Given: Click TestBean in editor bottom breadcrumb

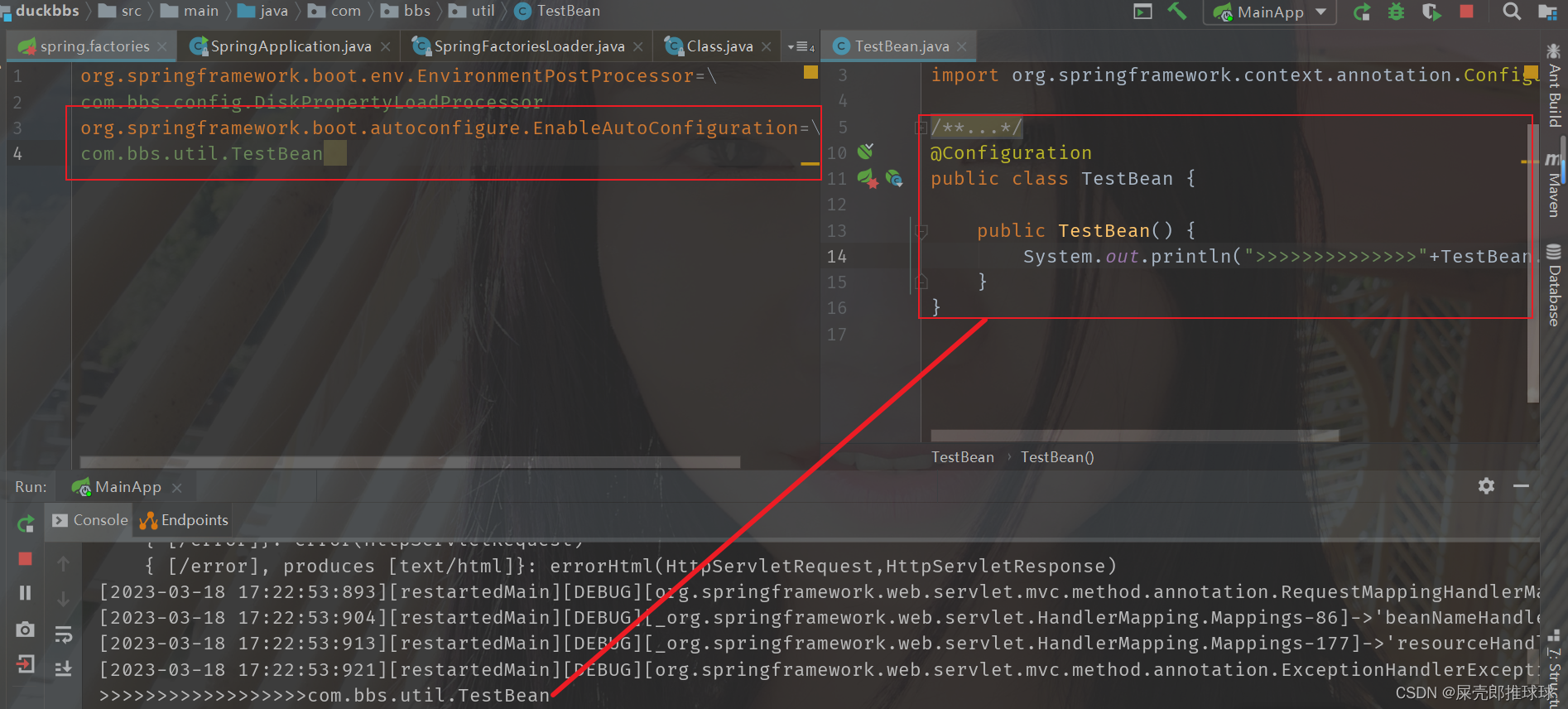Looking at the screenshot, I should click(x=962, y=457).
